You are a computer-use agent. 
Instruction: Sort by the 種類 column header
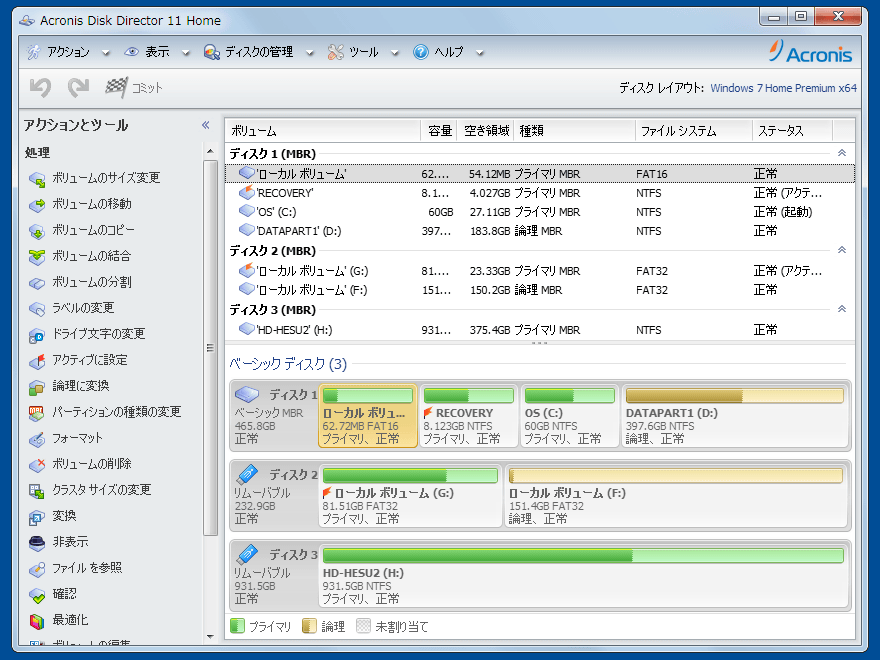[x=574, y=131]
